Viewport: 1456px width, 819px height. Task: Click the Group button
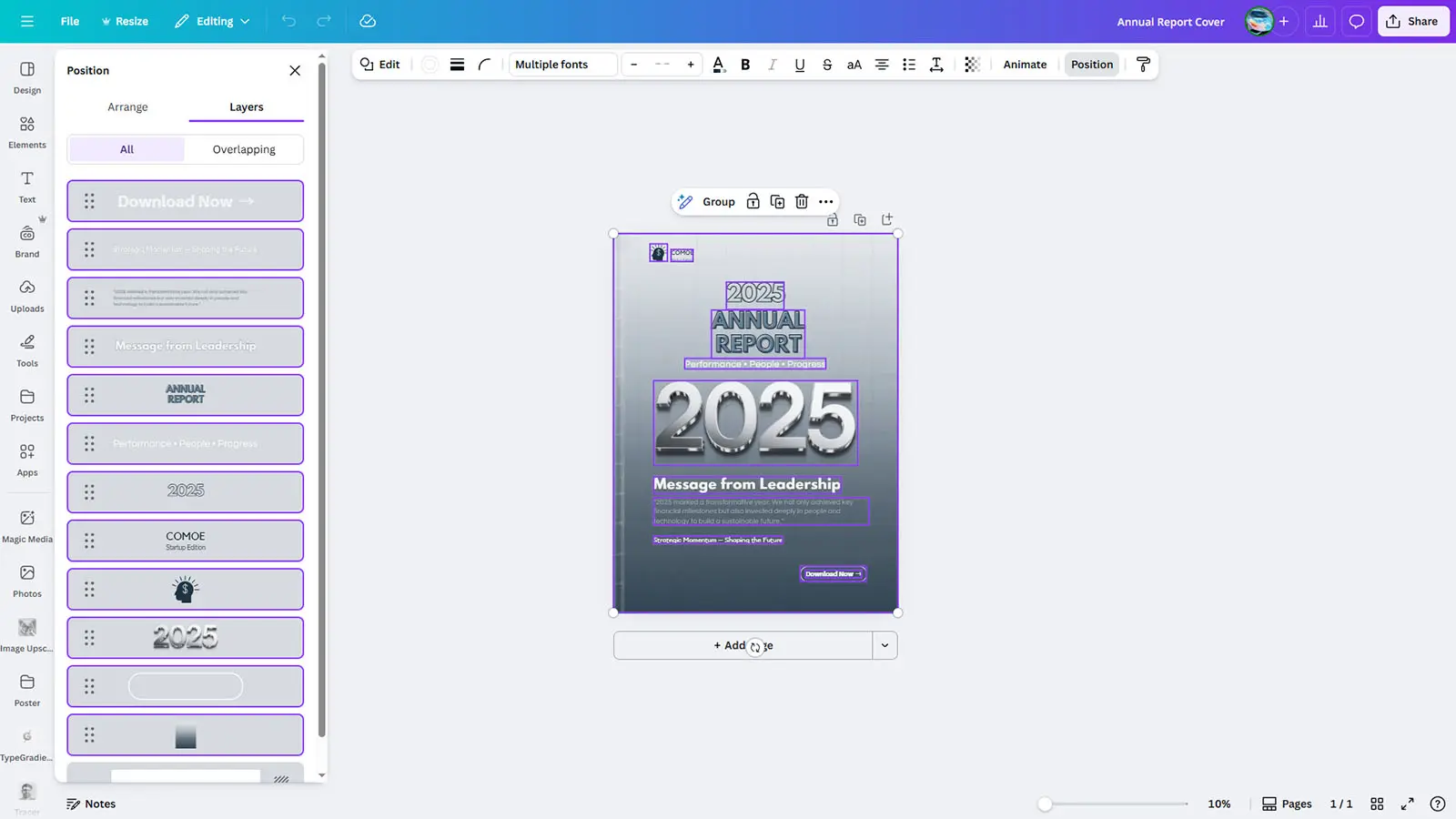pos(718,202)
